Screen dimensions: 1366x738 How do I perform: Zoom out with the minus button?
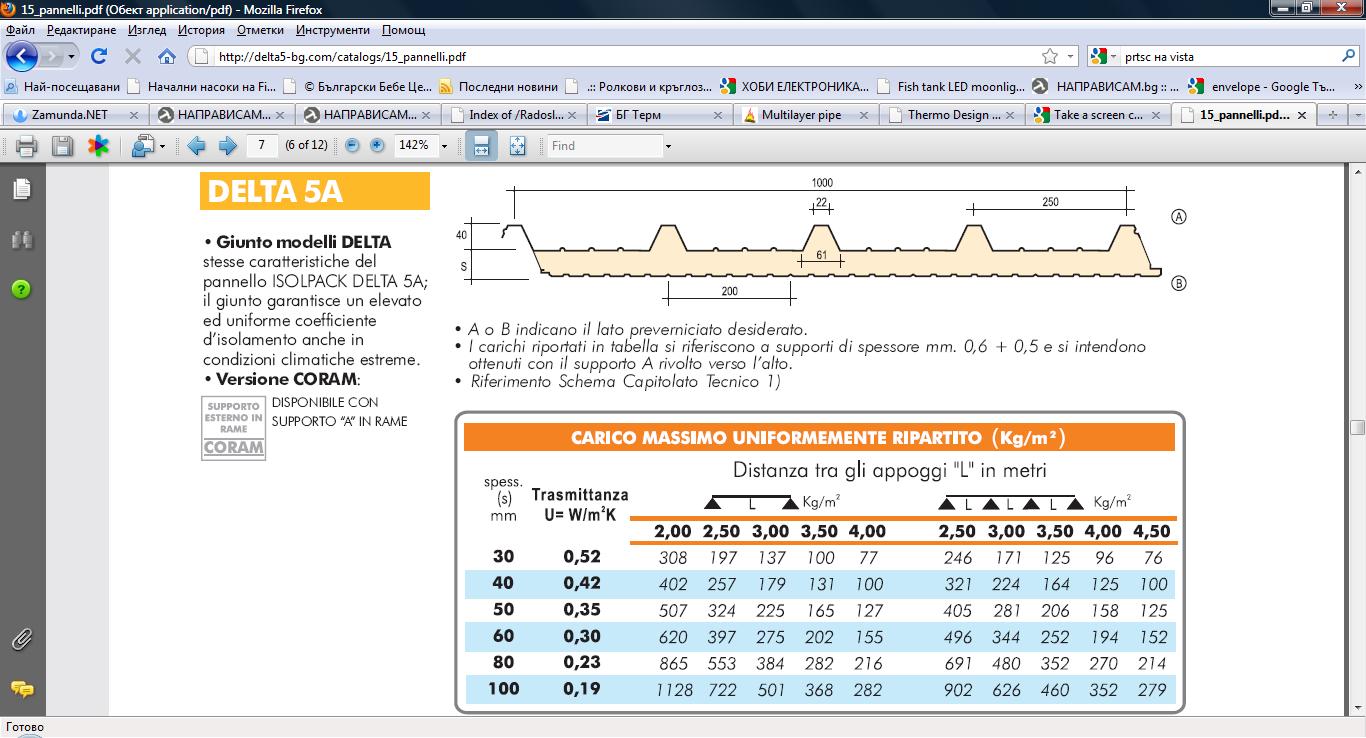pyautogui.click(x=352, y=146)
